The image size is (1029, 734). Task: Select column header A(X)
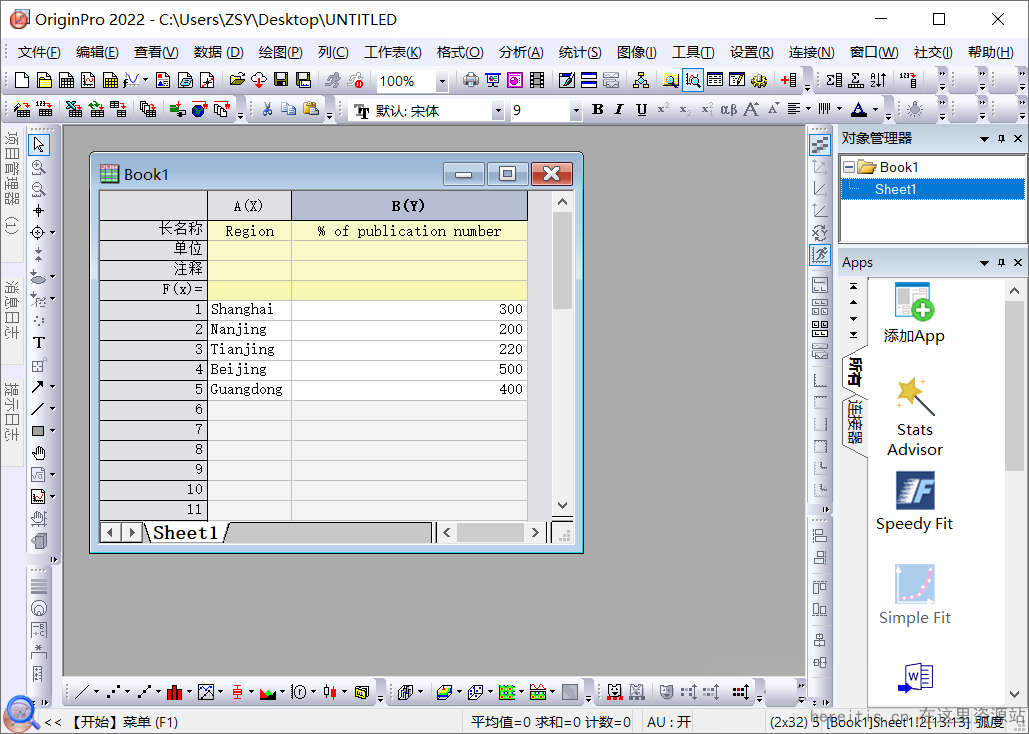249,205
